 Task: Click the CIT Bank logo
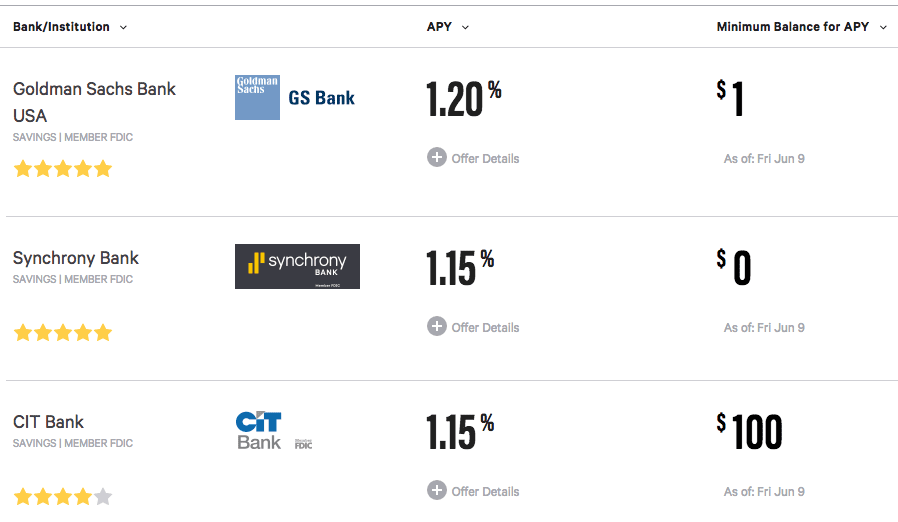(274, 430)
